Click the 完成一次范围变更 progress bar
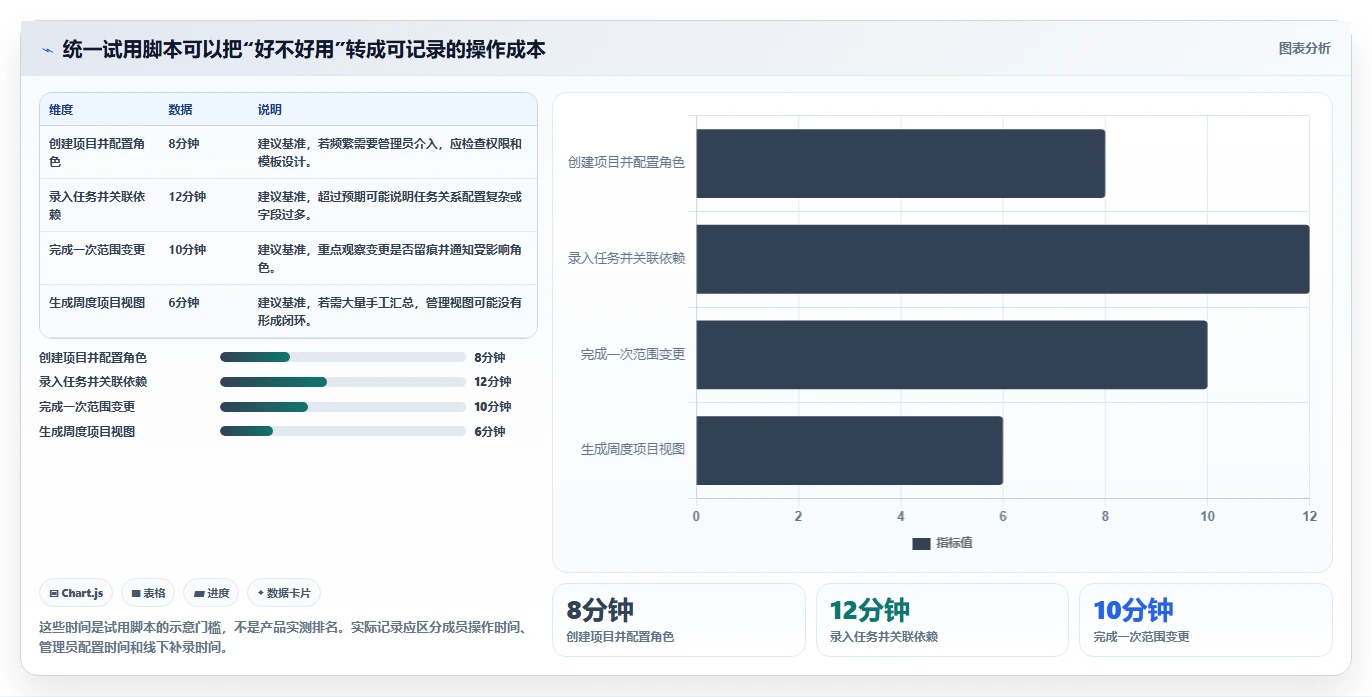Image resolution: width=1372 pixels, height=697 pixels. click(x=343, y=407)
